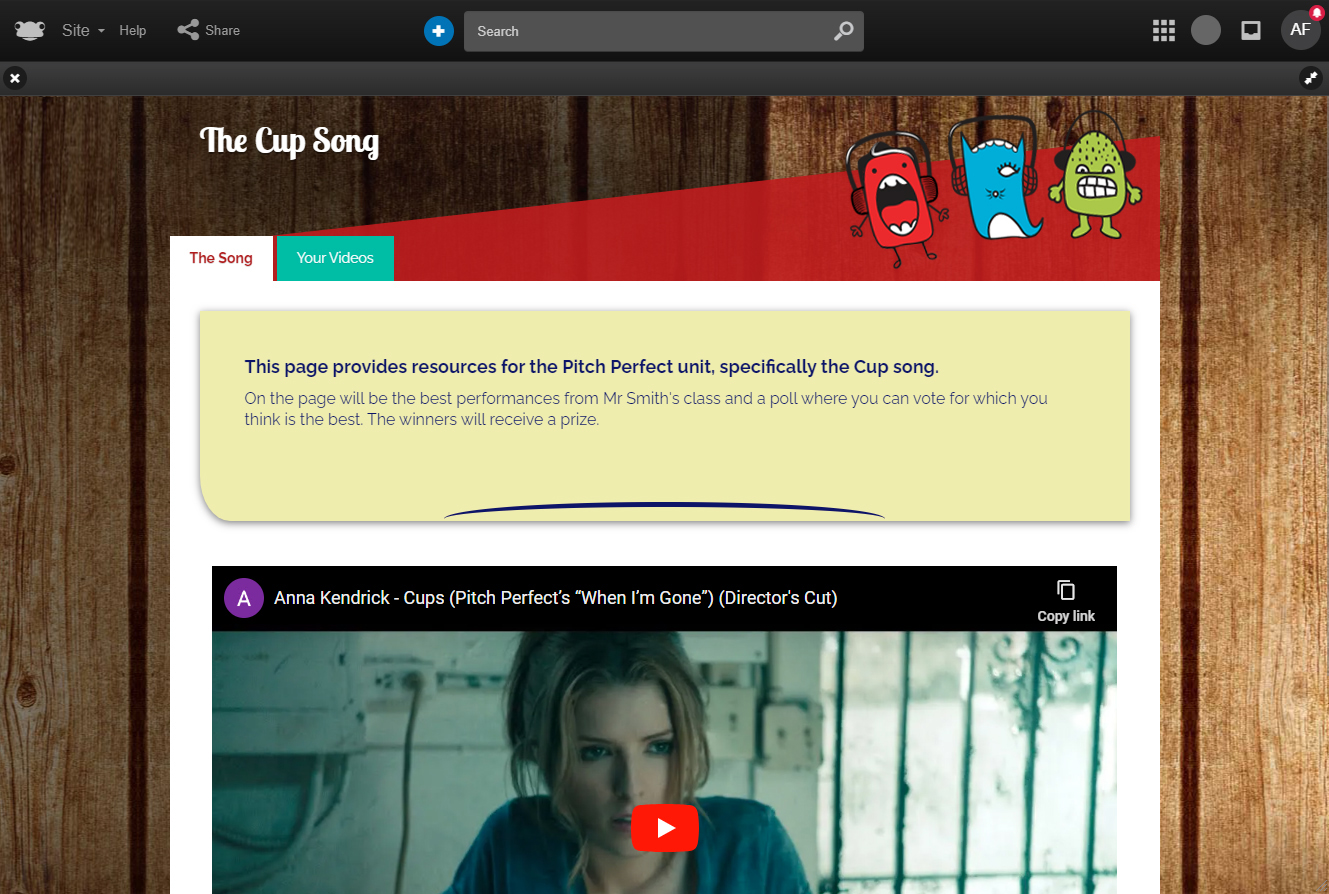Switch to Your Videos tab
This screenshot has height=894, width=1329.
335,258
